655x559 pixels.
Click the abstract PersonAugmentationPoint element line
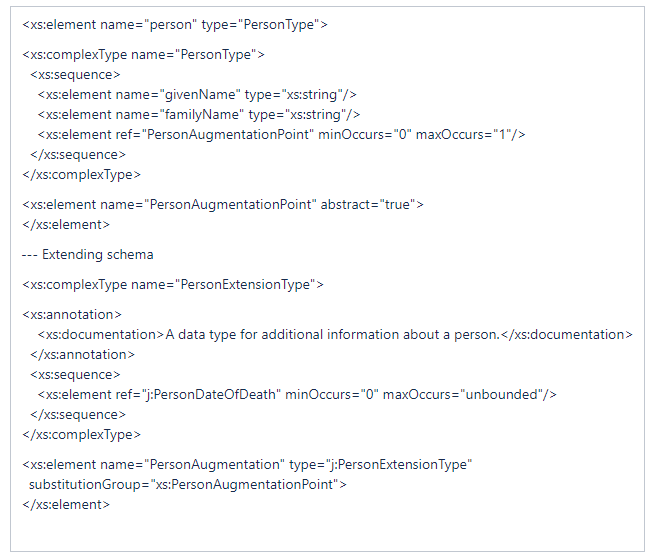pos(223,205)
